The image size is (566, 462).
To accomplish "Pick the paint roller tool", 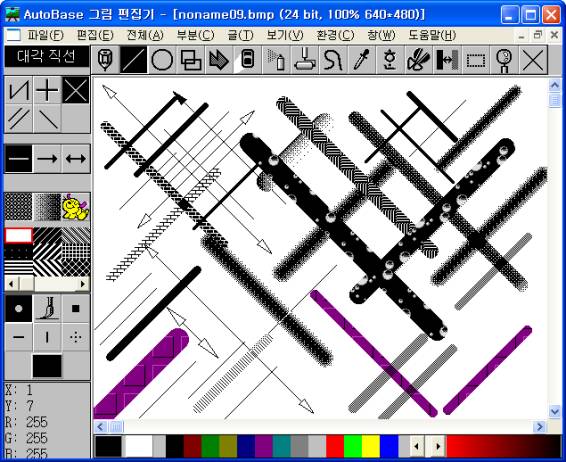I will click(304, 60).
